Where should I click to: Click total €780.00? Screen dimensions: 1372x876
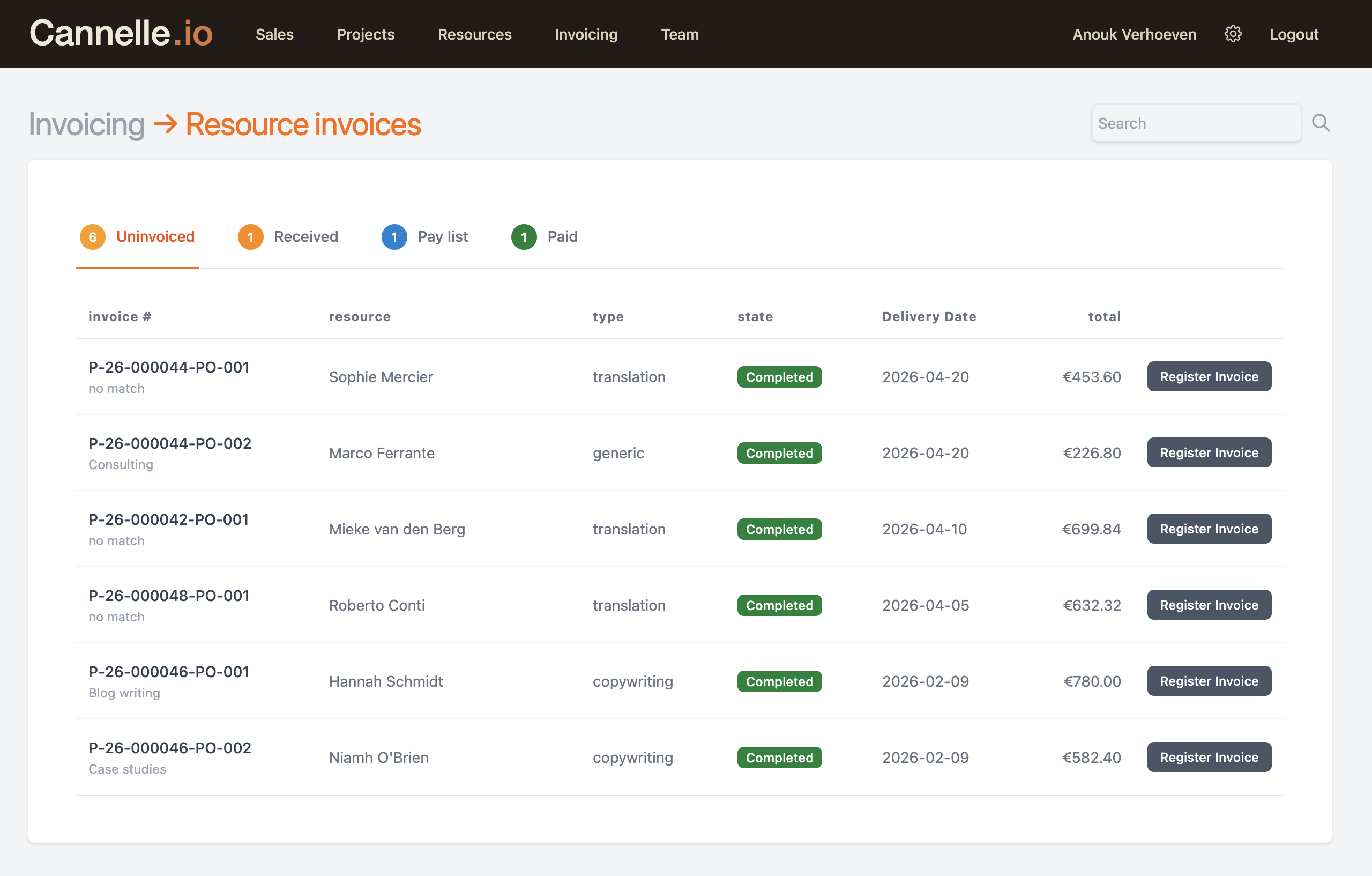click(x=1092, y=681)
